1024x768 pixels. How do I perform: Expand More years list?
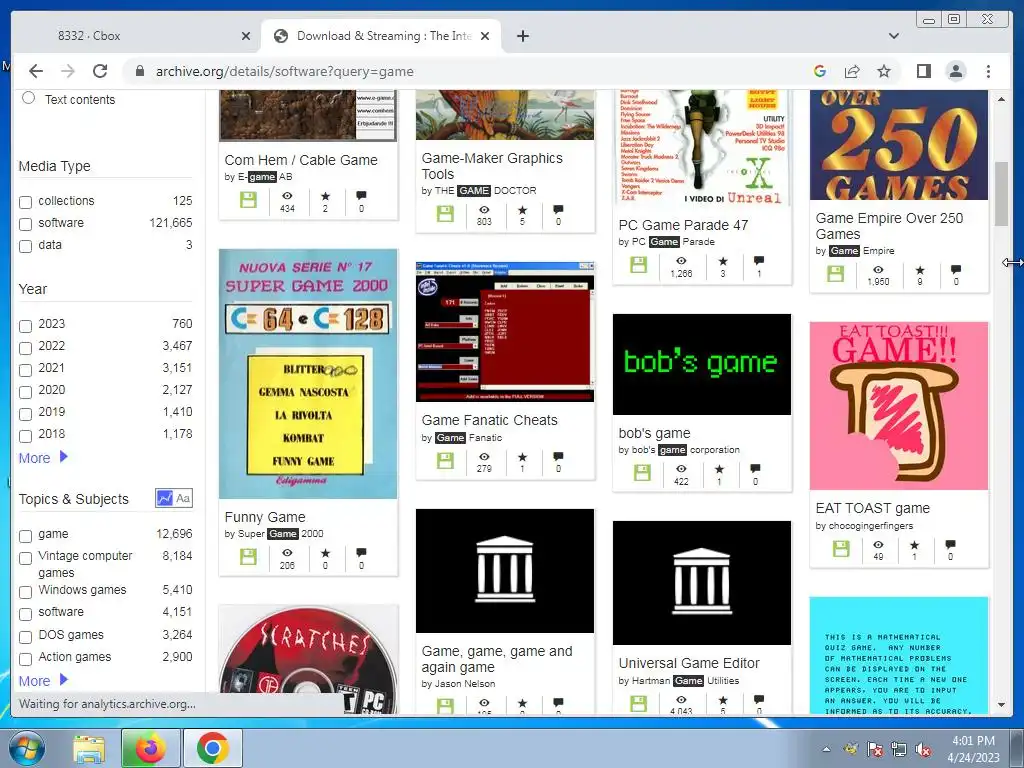click(x=43, y=458)
